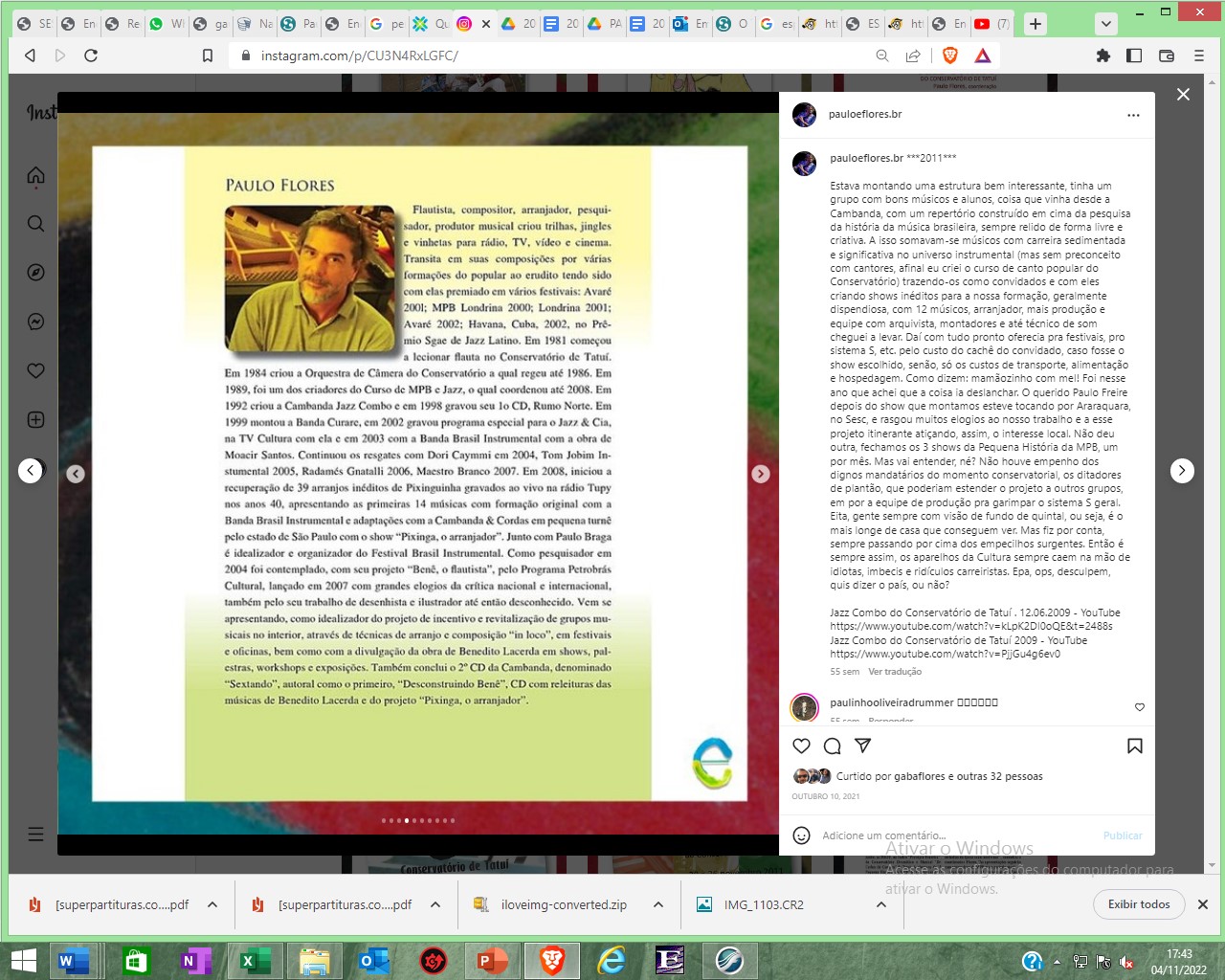
Task: Go to next carousel image arrow
Action: pos(761,474)
